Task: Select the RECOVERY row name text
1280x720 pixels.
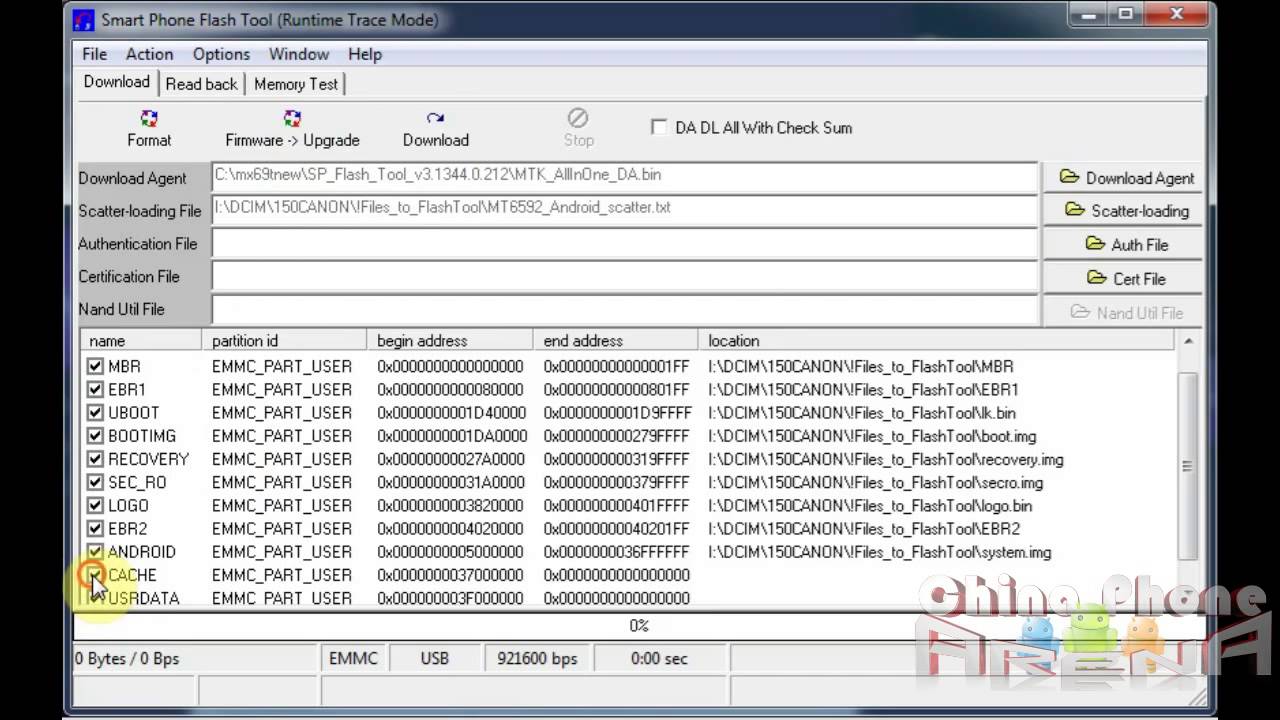Action: (x=148, y=459)
